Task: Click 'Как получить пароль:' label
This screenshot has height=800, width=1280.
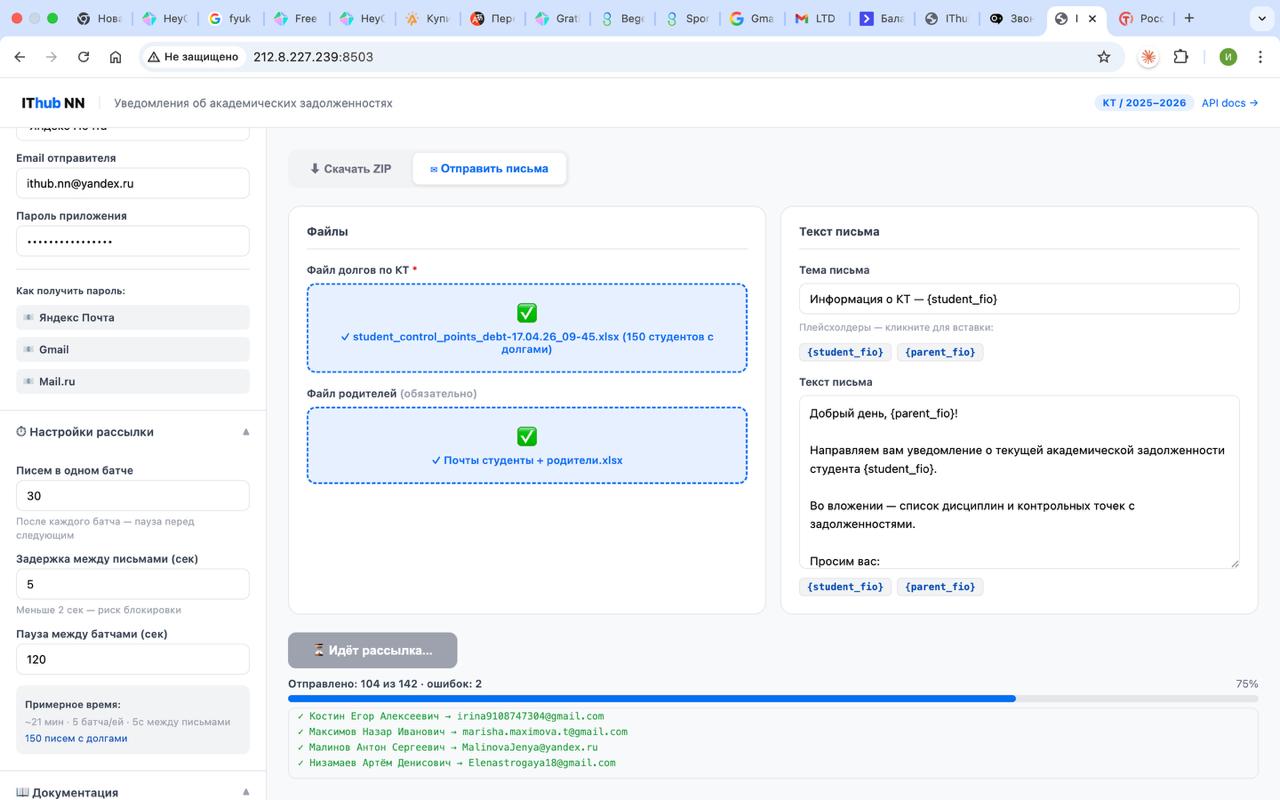Action: pyautogui.click(x=70, y=291)
